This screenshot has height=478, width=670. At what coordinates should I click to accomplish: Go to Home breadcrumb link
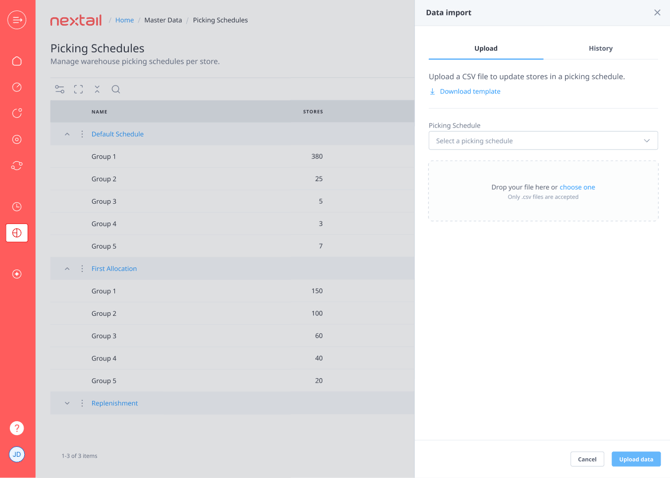(x=124, y=20)
